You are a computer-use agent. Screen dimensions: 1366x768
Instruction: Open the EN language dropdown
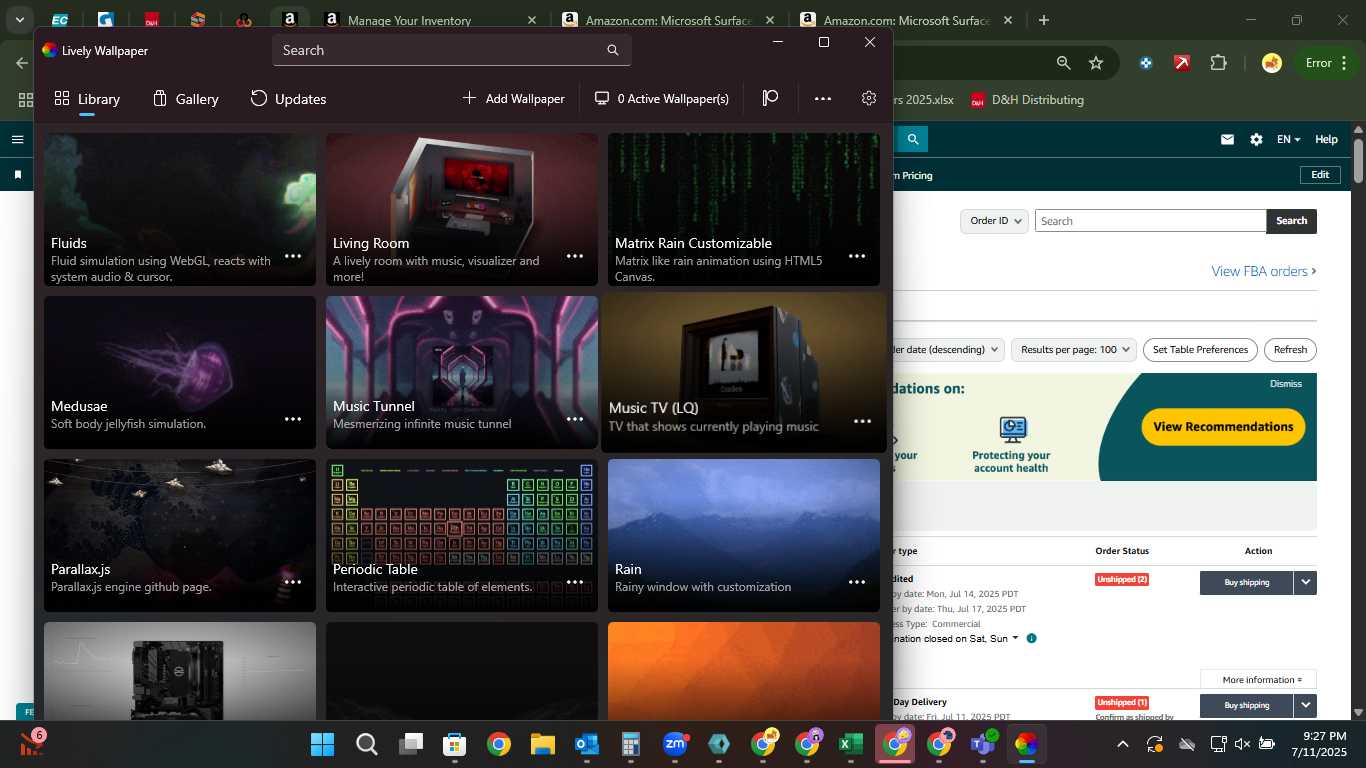[x=1288, y=140]
